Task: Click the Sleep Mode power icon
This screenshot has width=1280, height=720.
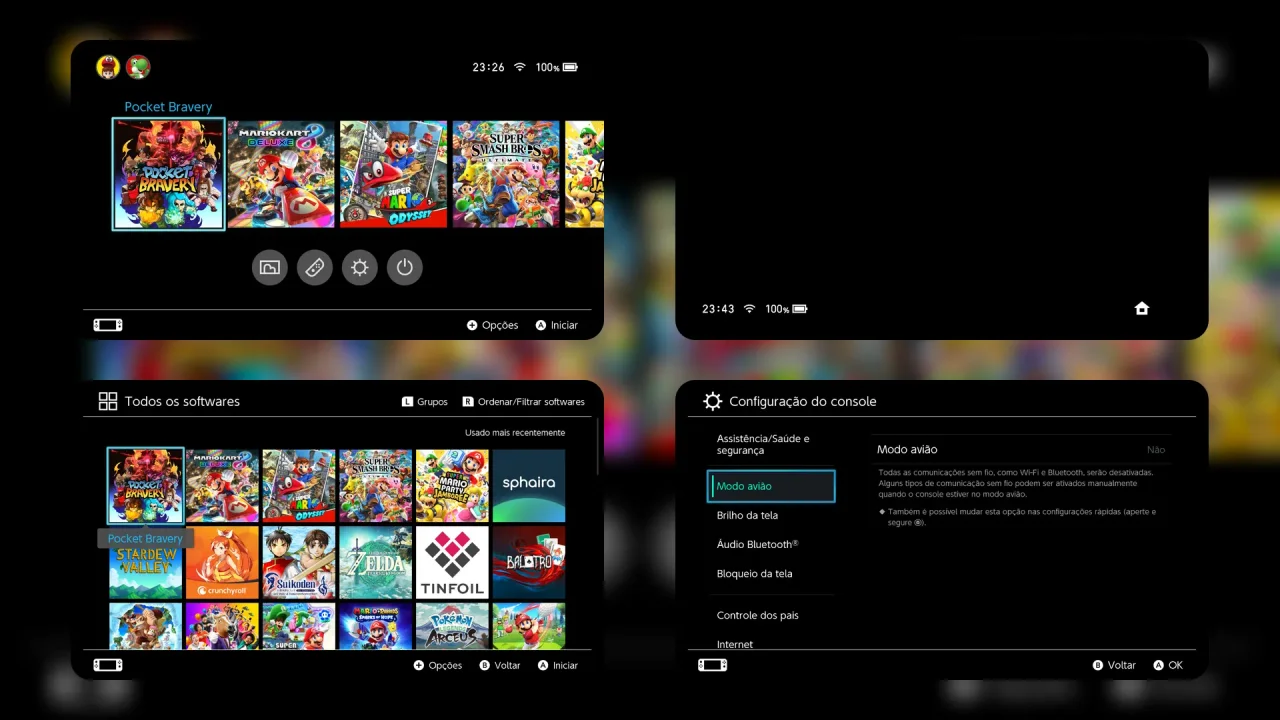Action: pos(405,267)
